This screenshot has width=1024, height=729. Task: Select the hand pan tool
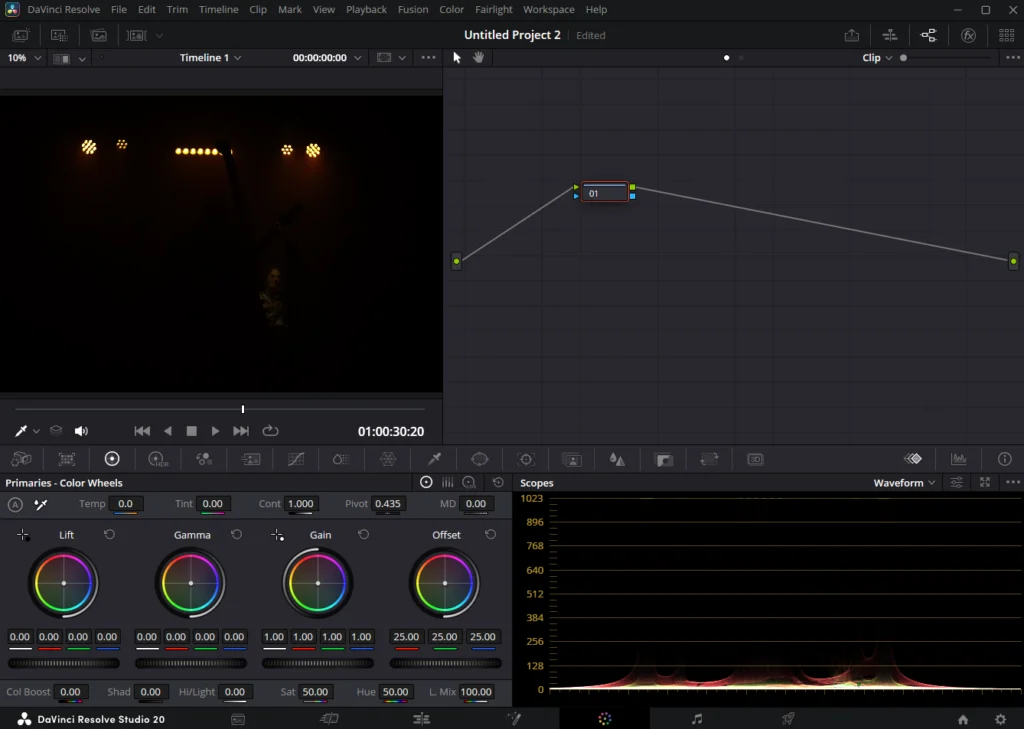[478, 58]
